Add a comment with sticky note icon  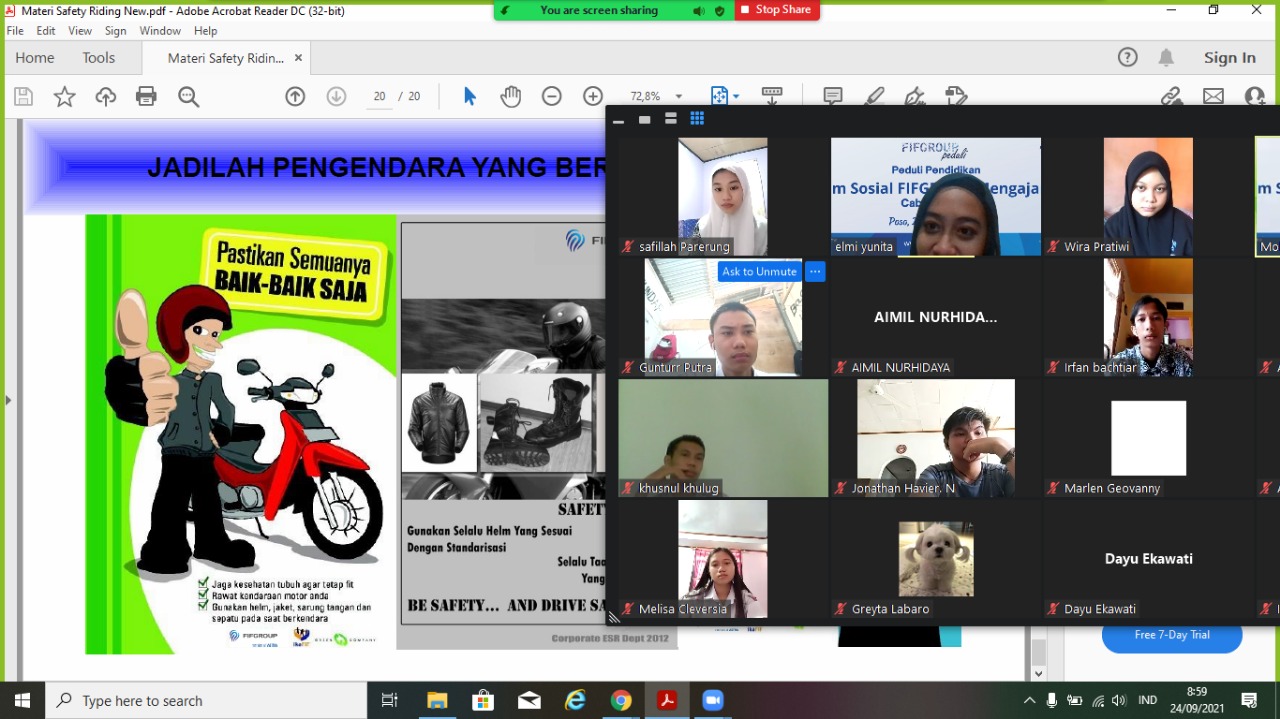point(832,96)
